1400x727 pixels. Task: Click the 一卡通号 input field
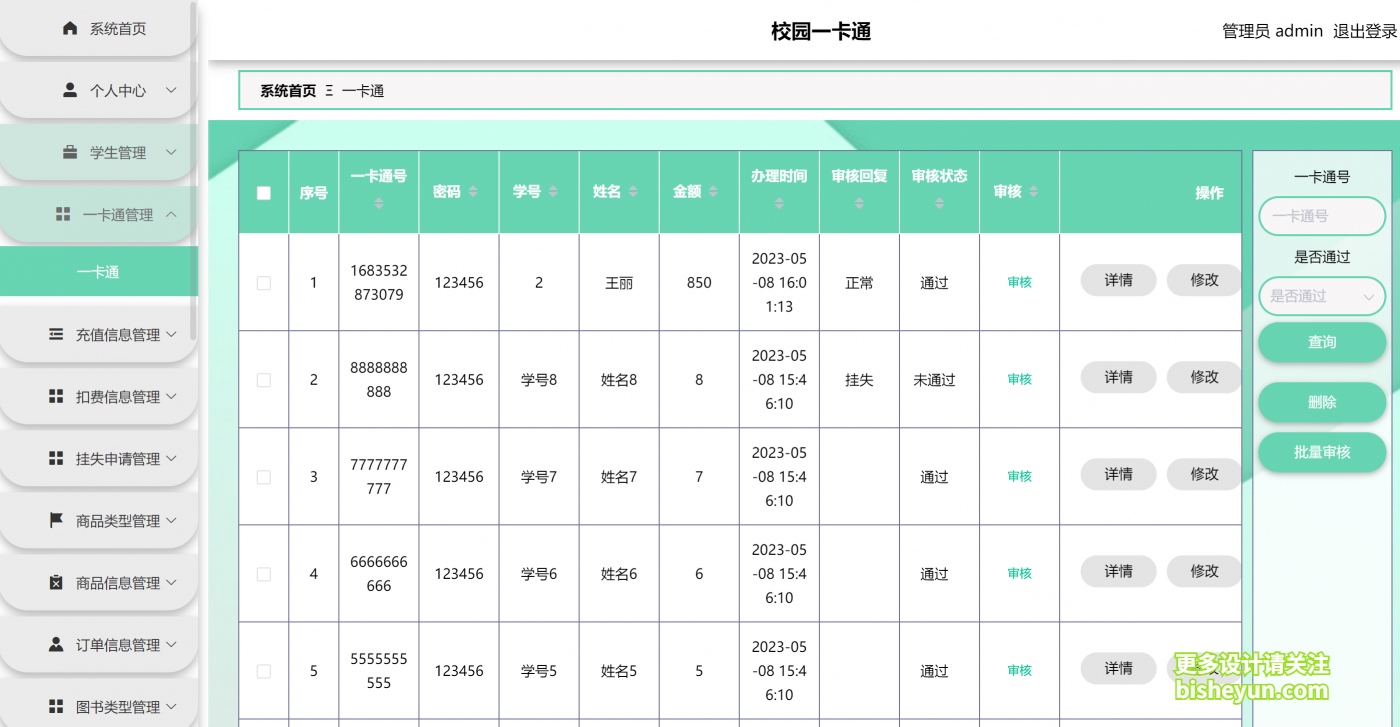point(1322,216)
